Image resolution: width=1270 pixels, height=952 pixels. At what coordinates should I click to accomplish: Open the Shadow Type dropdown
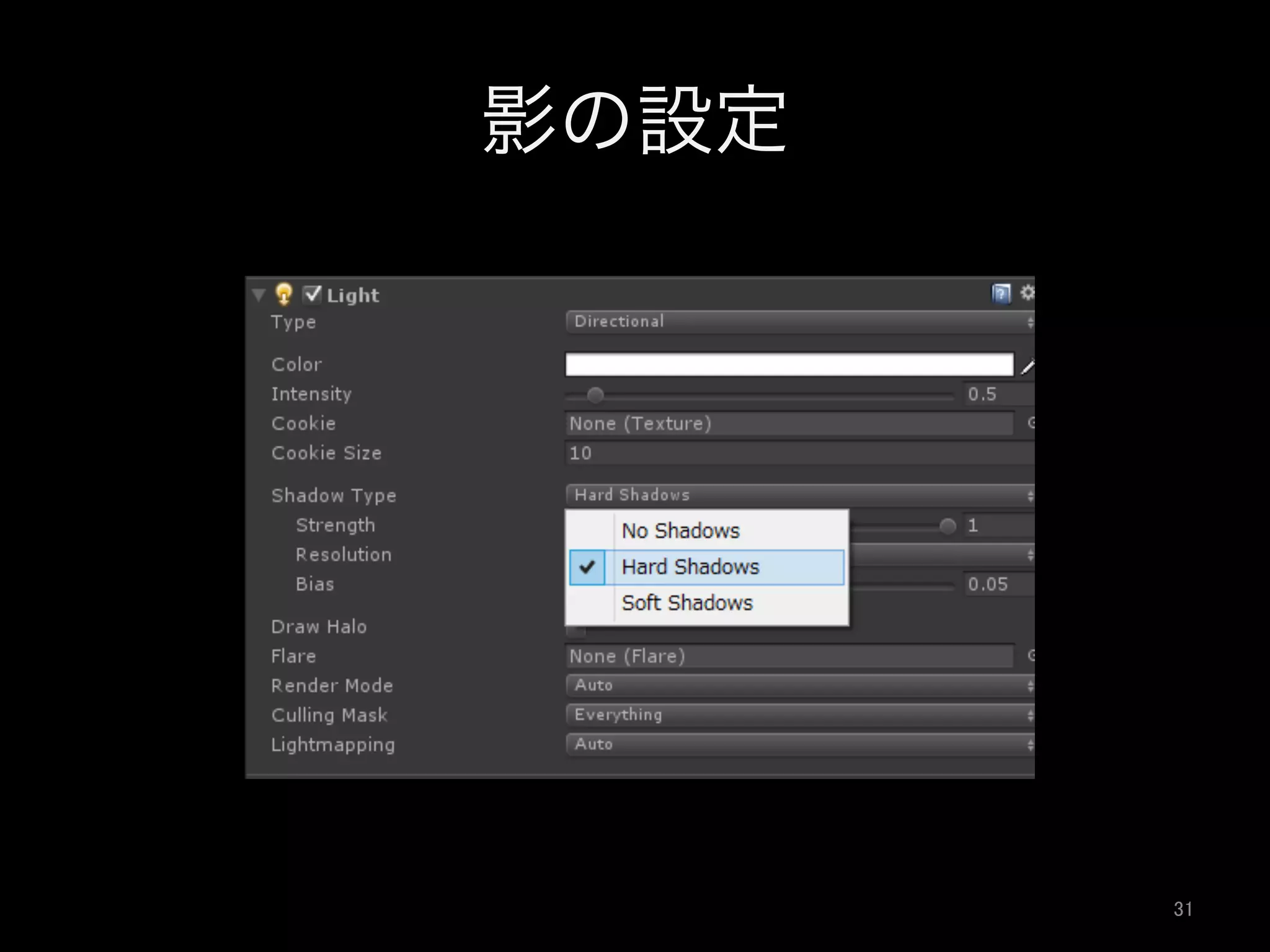click(x=800, y=495)
